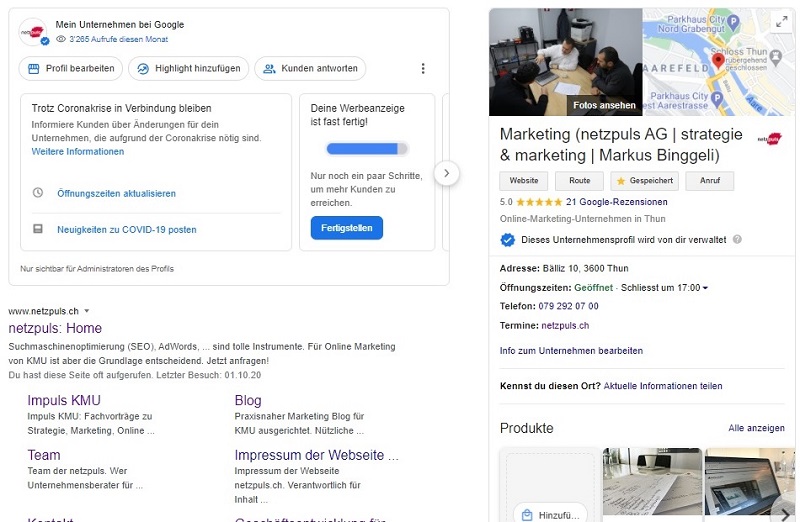800x522 pixels.
Task: Click the blue verified badge icon
Action: click(508, 239)
